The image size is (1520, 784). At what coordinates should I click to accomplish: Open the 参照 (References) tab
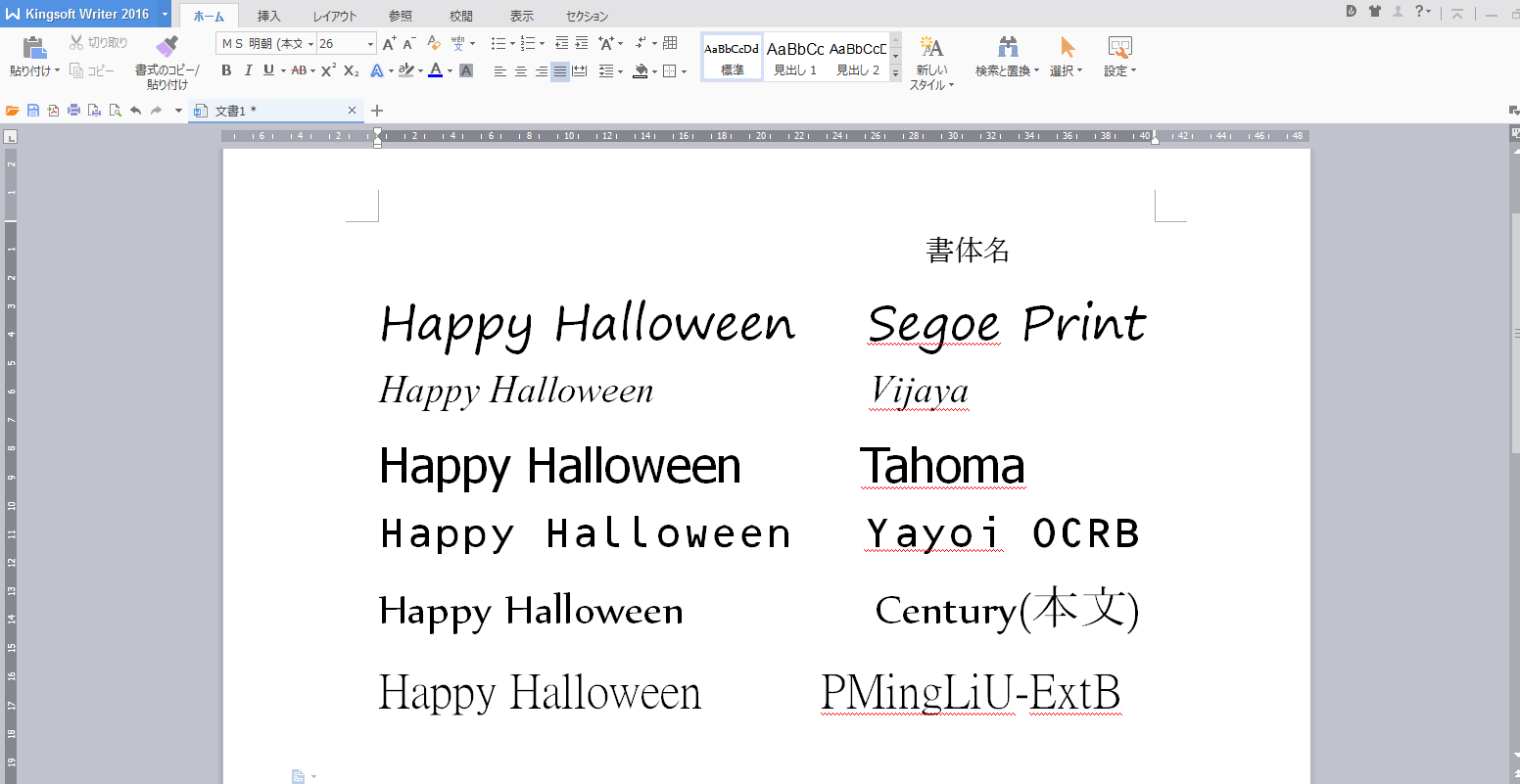[400, 17]
